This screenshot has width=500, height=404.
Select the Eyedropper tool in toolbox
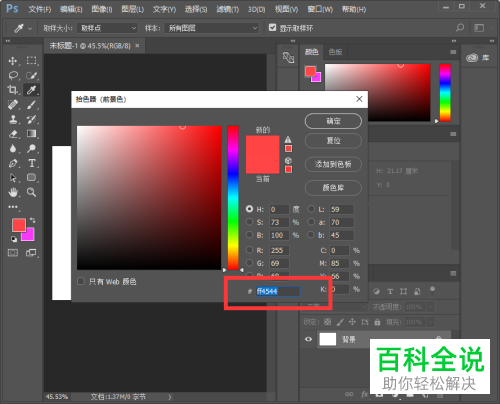pyautogui.click(x=32, y=90)
